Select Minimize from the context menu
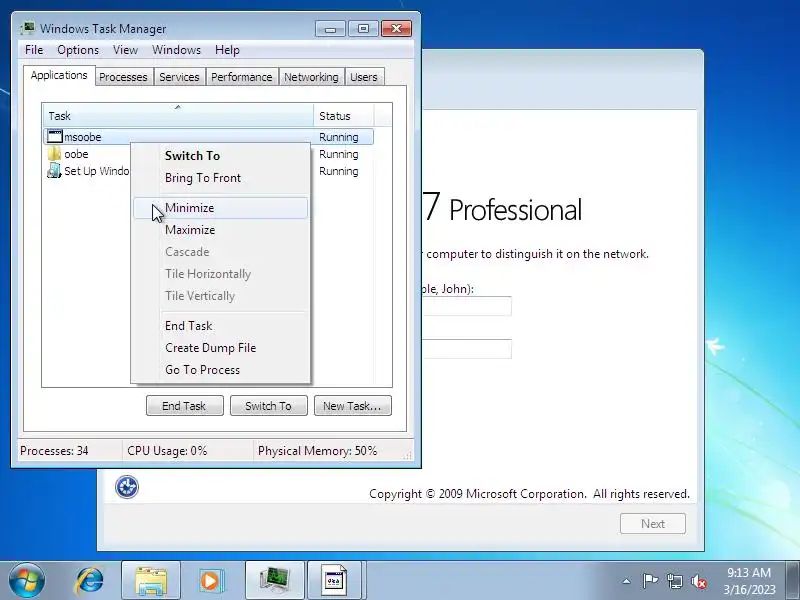800x600 pixels. coord(220,208)
